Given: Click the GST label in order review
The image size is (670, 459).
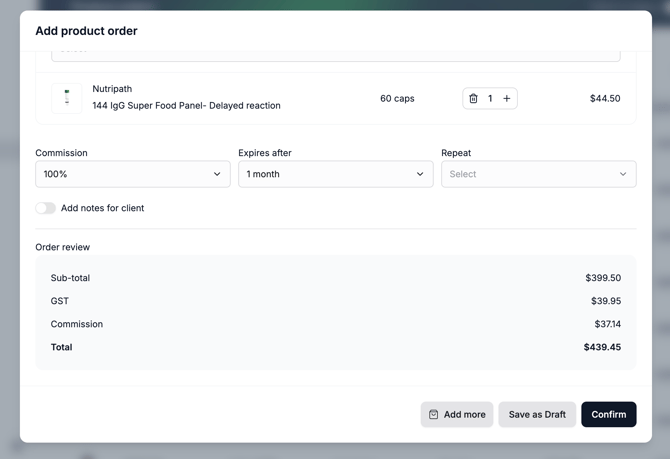Looking at the screenshot, I should (x=59, y=301).
